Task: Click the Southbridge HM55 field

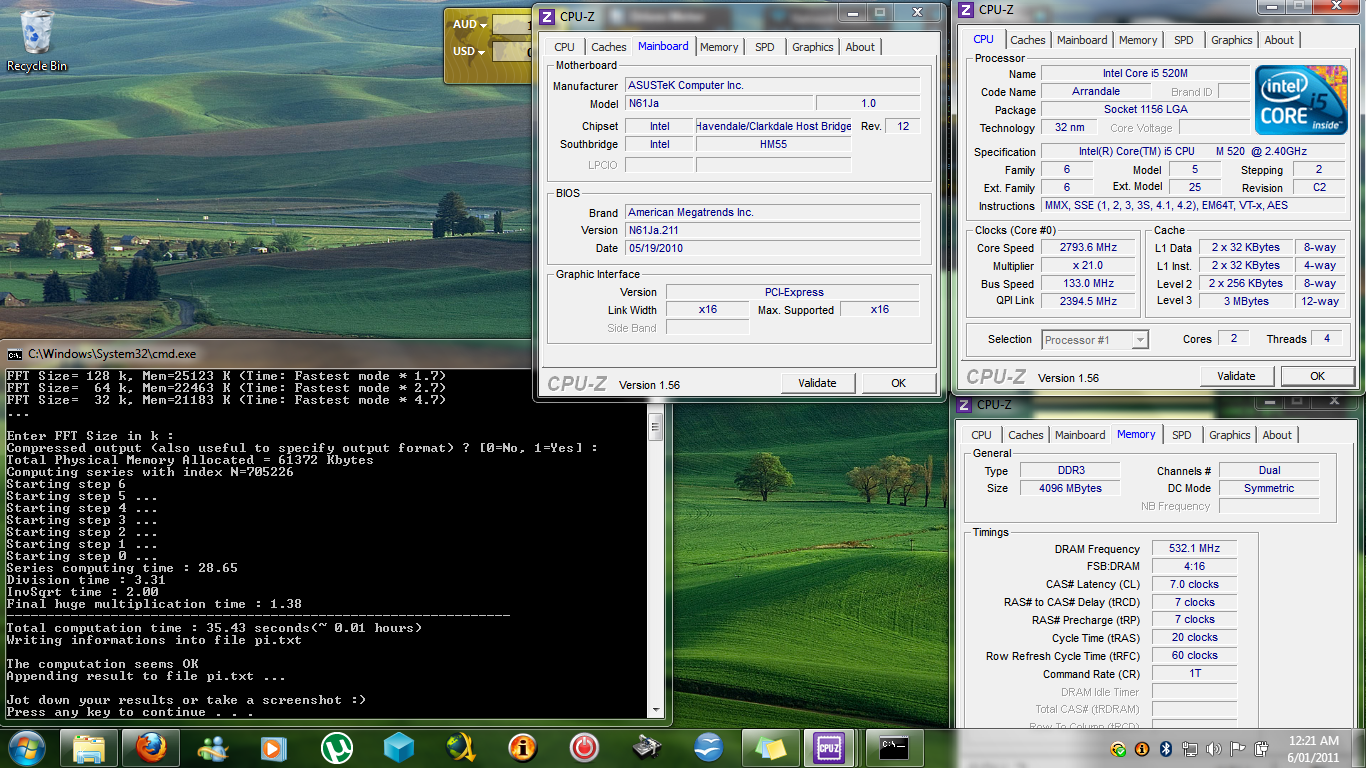Action: [x=773, y=144]
